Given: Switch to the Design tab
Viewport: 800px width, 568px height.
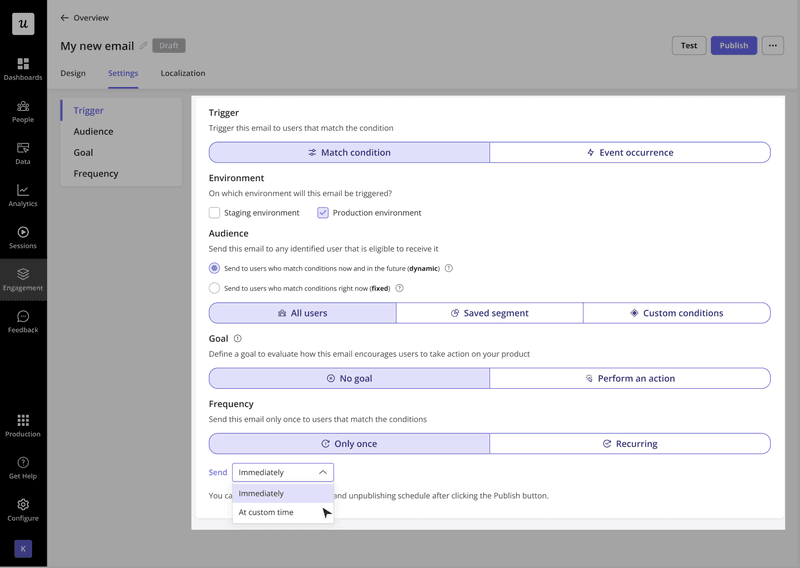Looking at the screenshot, I should pyautogui.click(x=73, y=73).
